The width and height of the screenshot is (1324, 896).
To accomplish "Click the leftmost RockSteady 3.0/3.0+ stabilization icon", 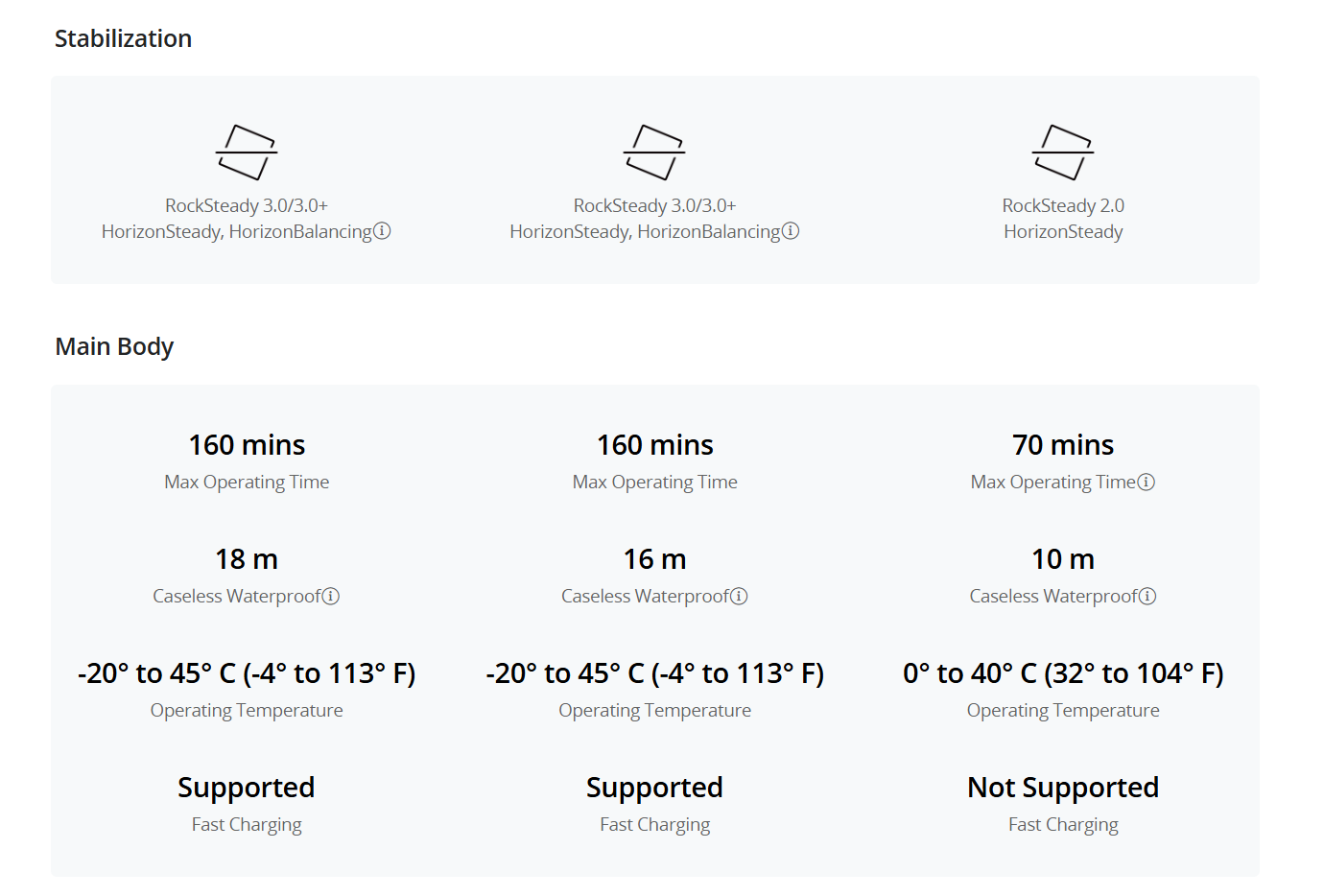I will 247,153.
